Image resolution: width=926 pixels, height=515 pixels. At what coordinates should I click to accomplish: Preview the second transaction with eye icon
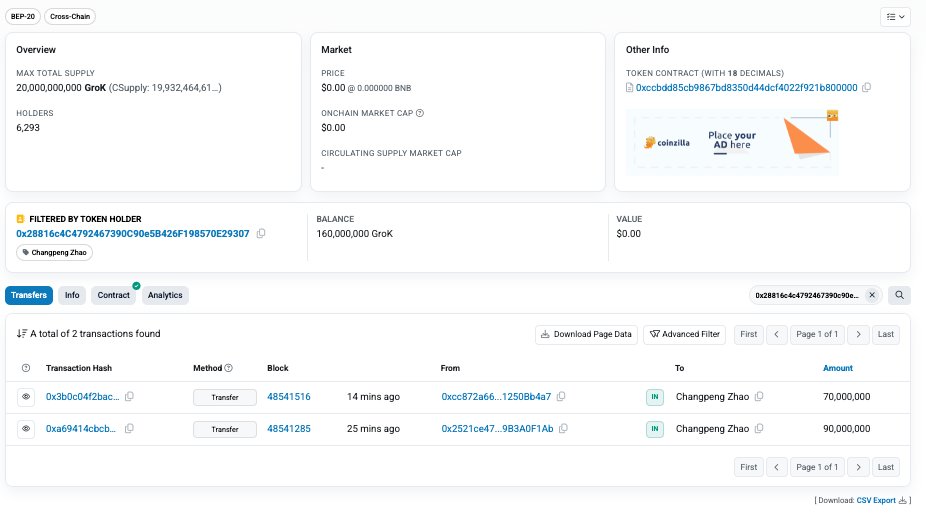pyautogui.click(x=26, y=429)
